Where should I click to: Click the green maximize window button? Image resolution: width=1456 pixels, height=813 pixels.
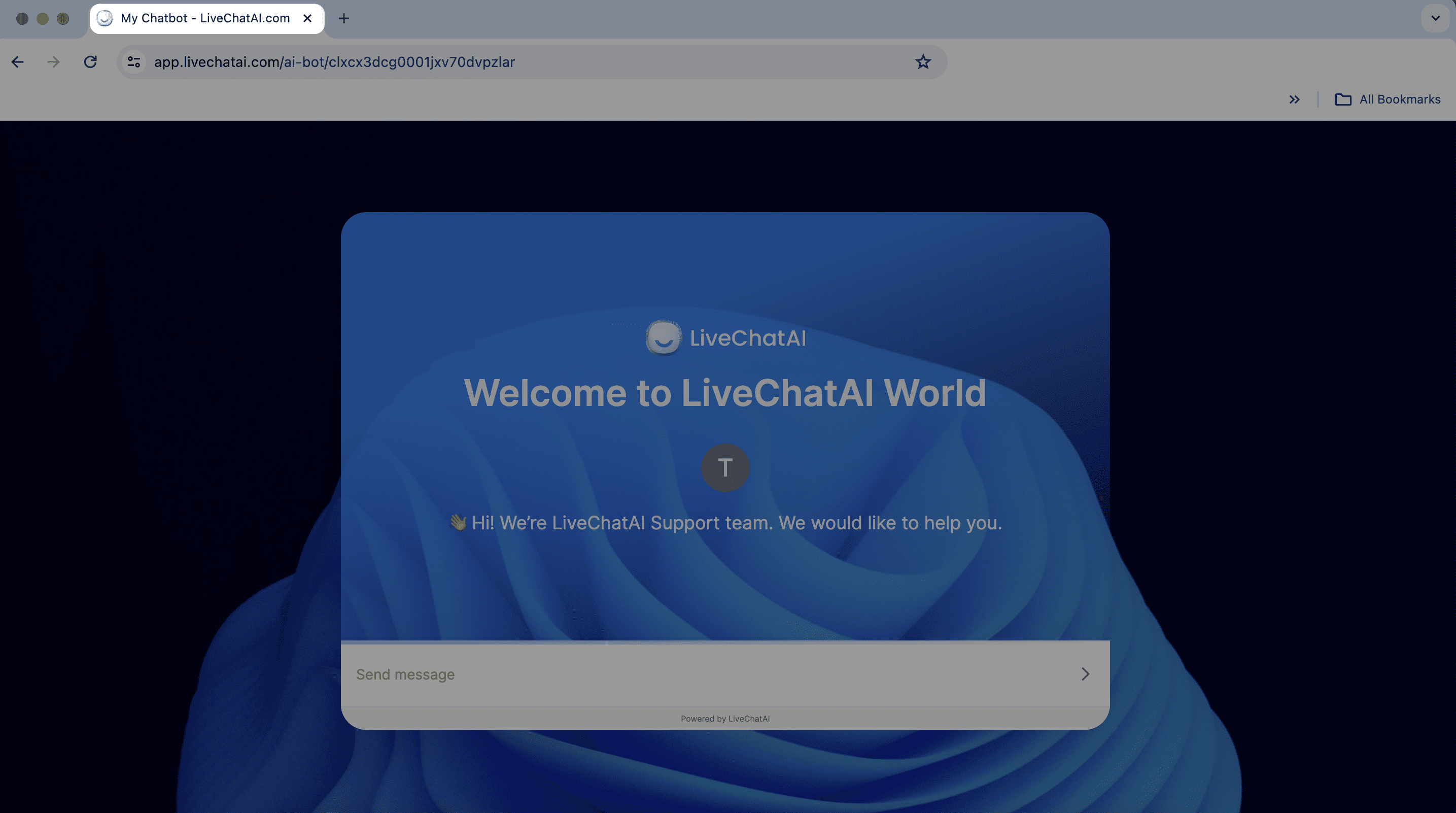(63, 19)
